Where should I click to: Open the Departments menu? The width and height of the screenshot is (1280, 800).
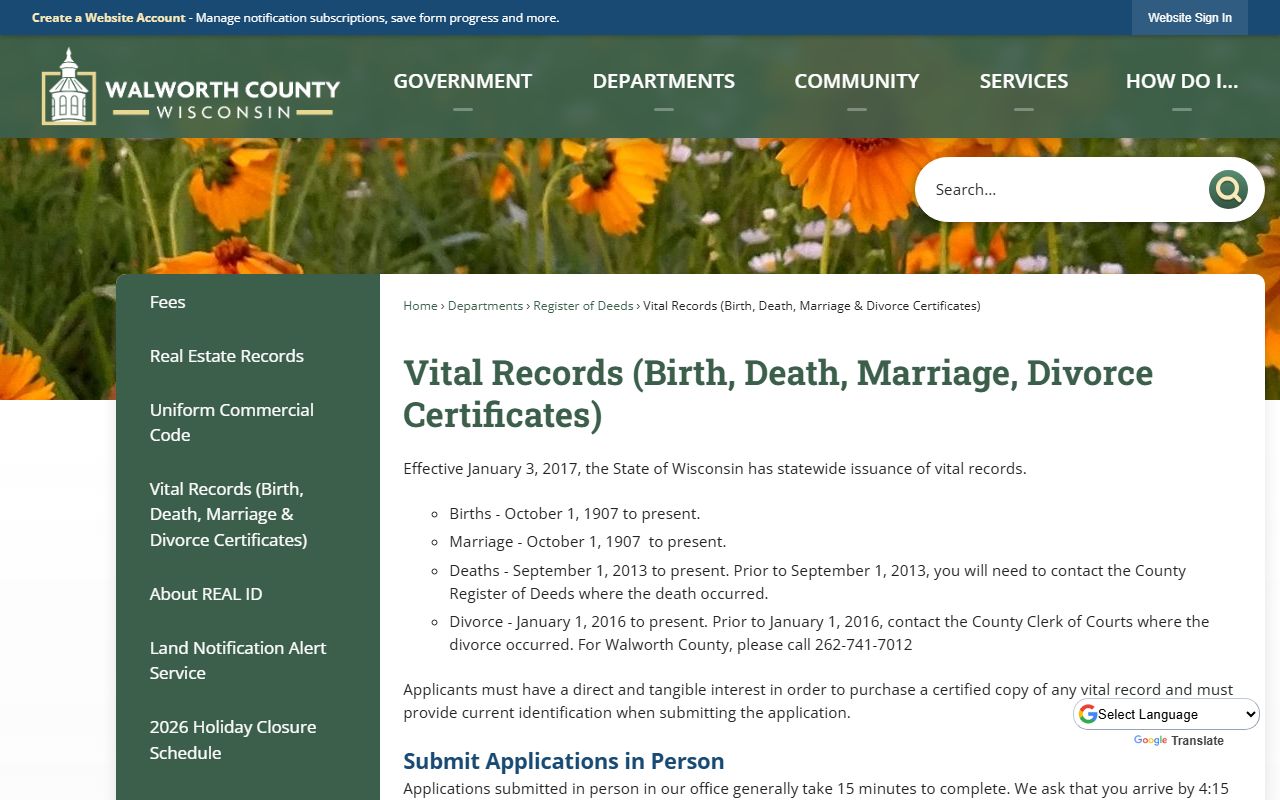(663, 81)
